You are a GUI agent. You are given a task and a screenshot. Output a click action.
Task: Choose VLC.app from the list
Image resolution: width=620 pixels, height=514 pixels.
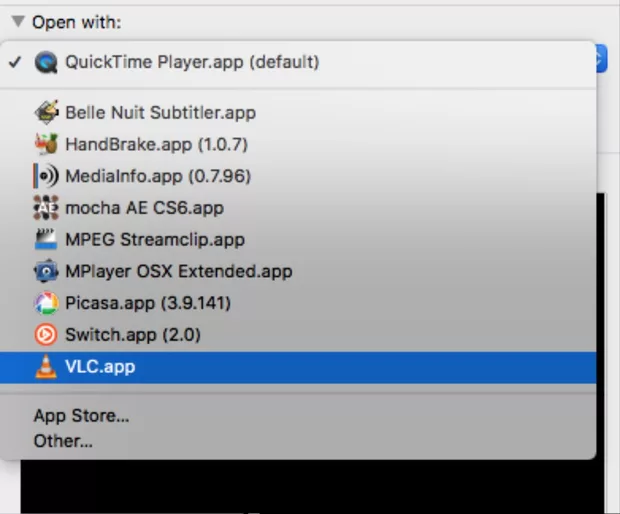[x=100, y=367]
